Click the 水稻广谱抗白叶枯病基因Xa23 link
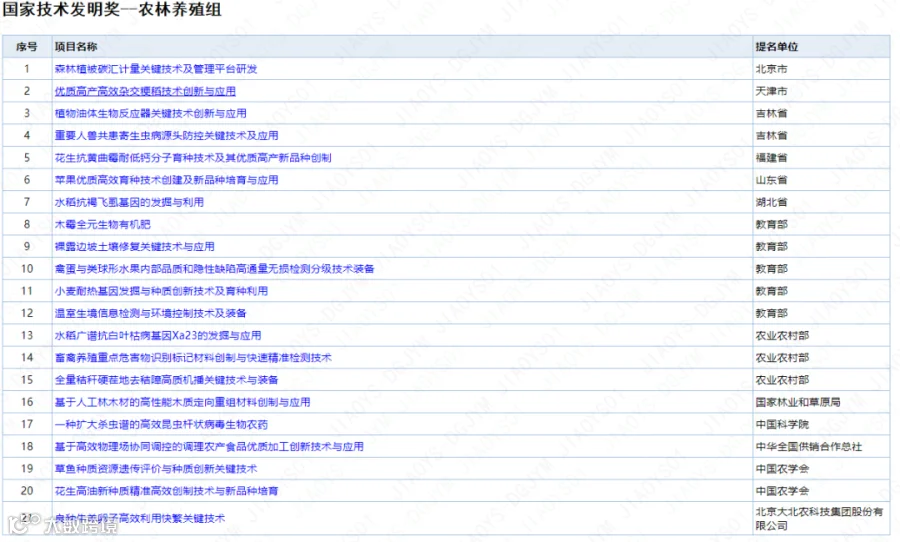Image resolution: width=900 pixels, height=542 pixels. tap(158, 335)
